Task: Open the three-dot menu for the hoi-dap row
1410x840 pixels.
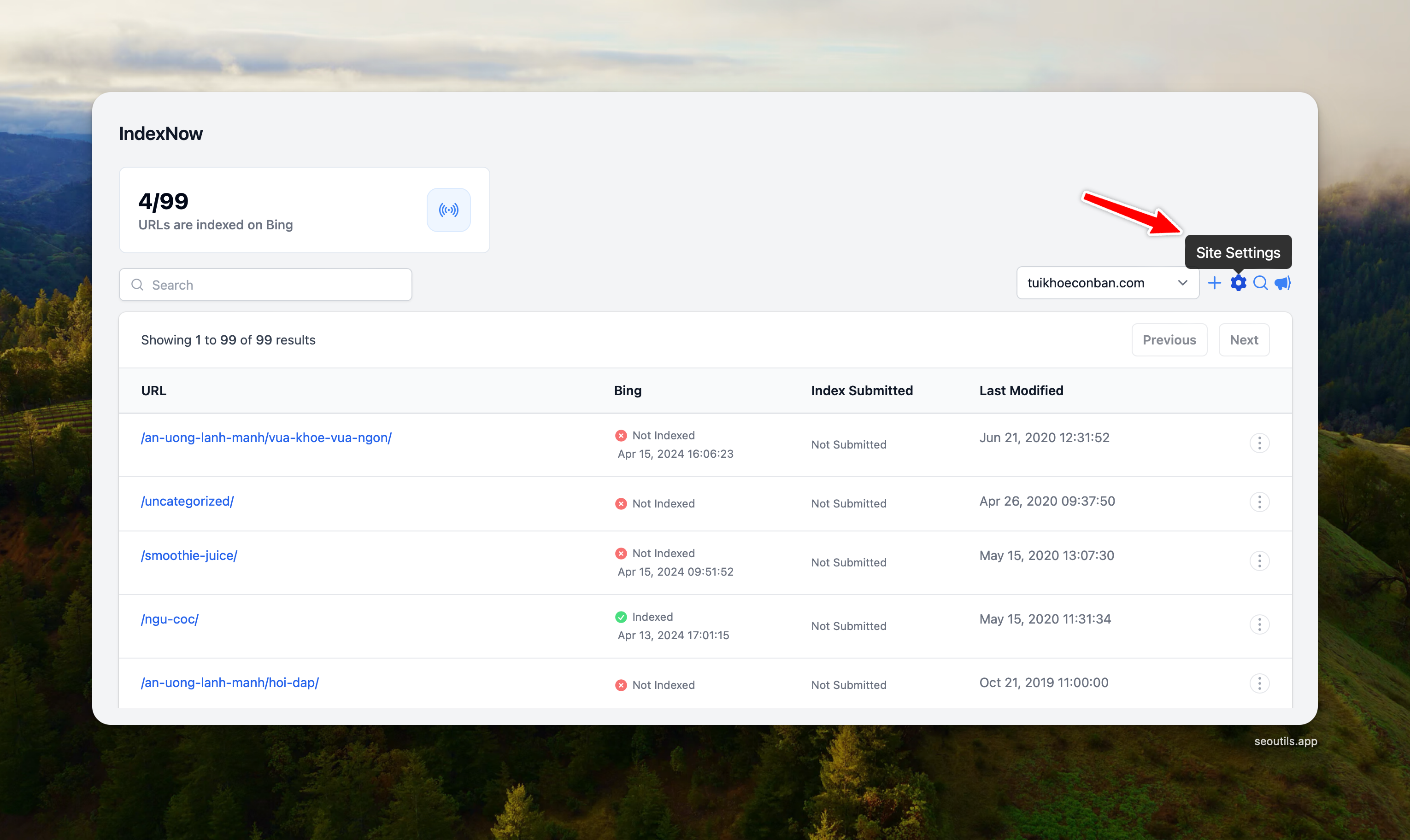Action: tap(1259, 683)
